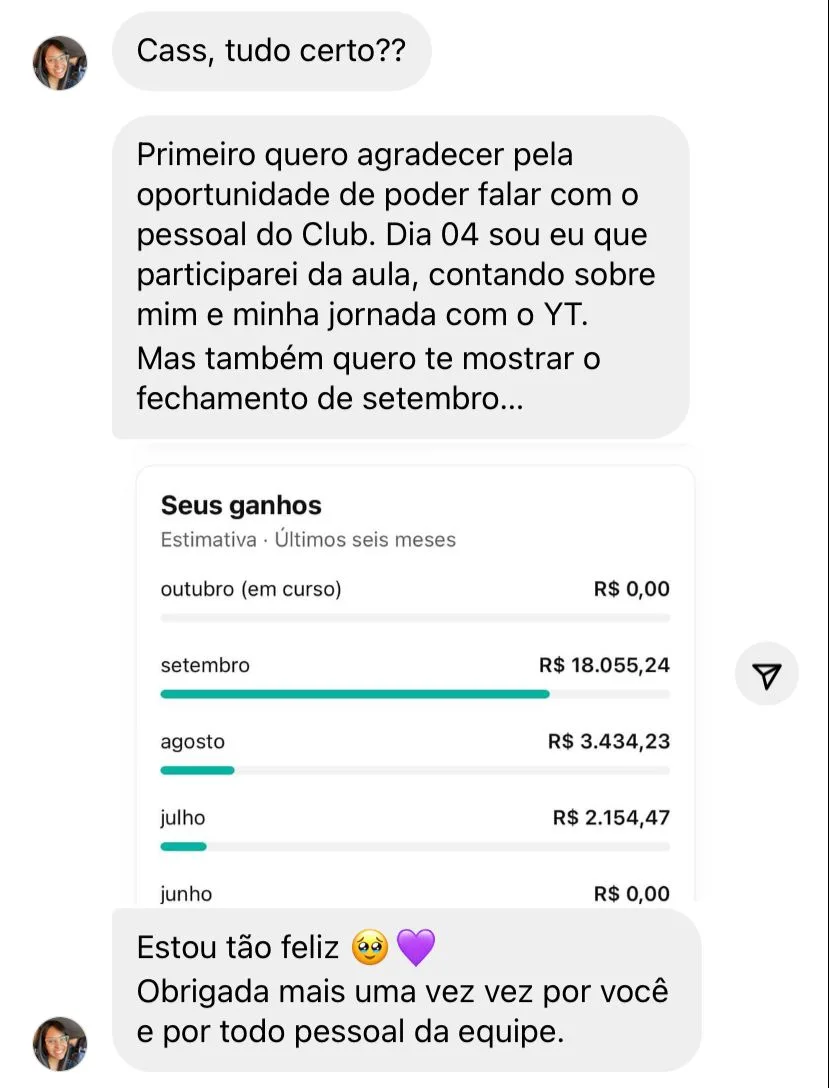Open sender's profile picture at top
This screenshot has width=829, height=1088.
[60, 63]
